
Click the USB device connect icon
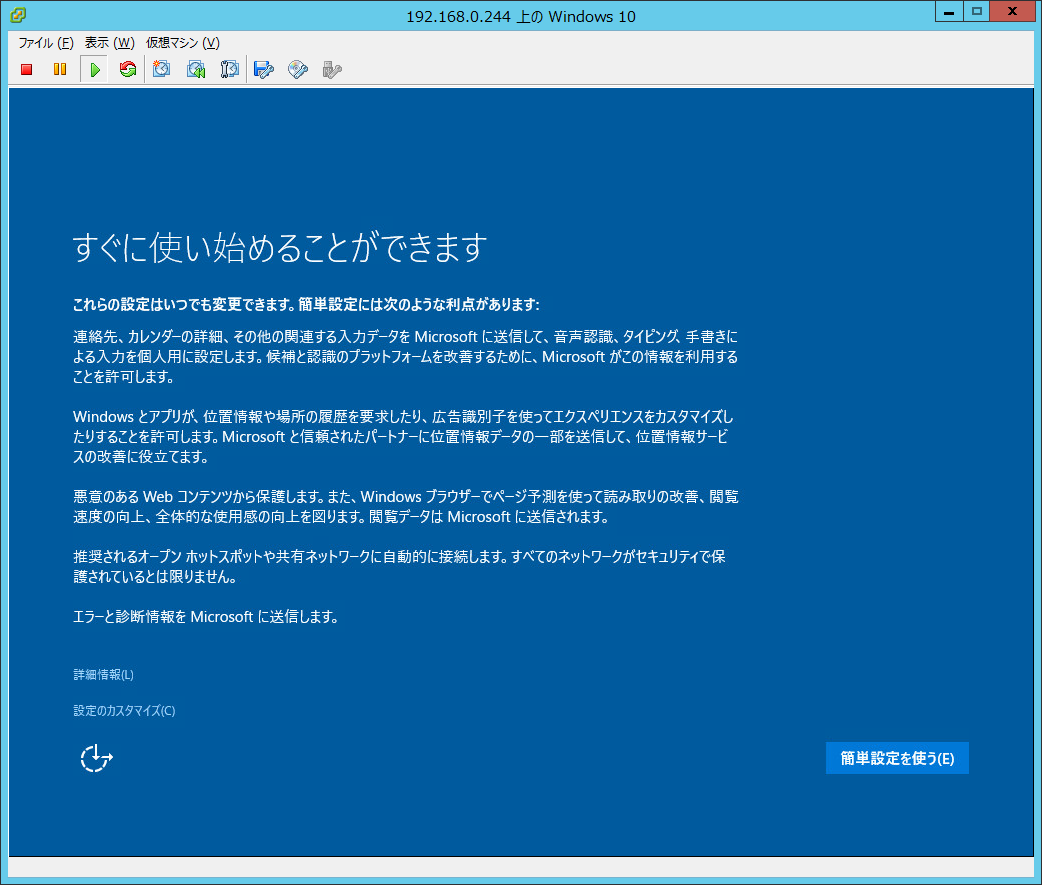tap(332, 69)
